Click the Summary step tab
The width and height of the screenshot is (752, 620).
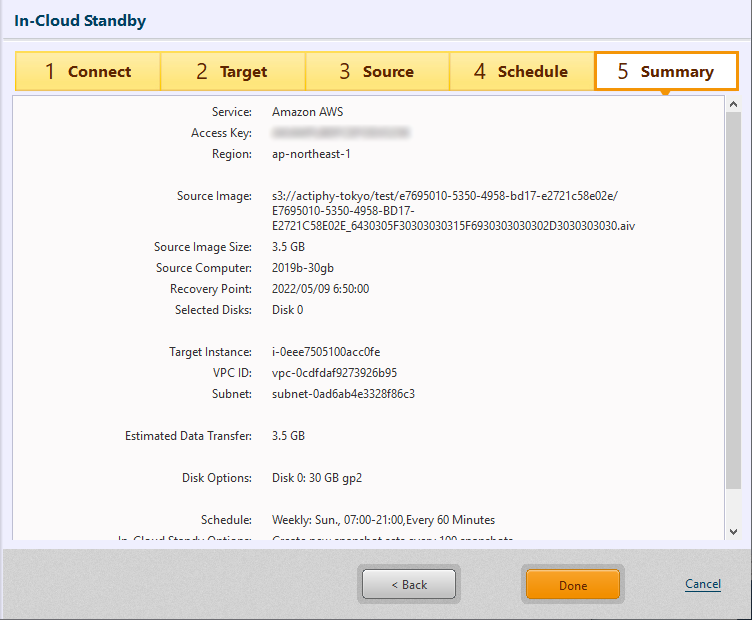(666, 72)
